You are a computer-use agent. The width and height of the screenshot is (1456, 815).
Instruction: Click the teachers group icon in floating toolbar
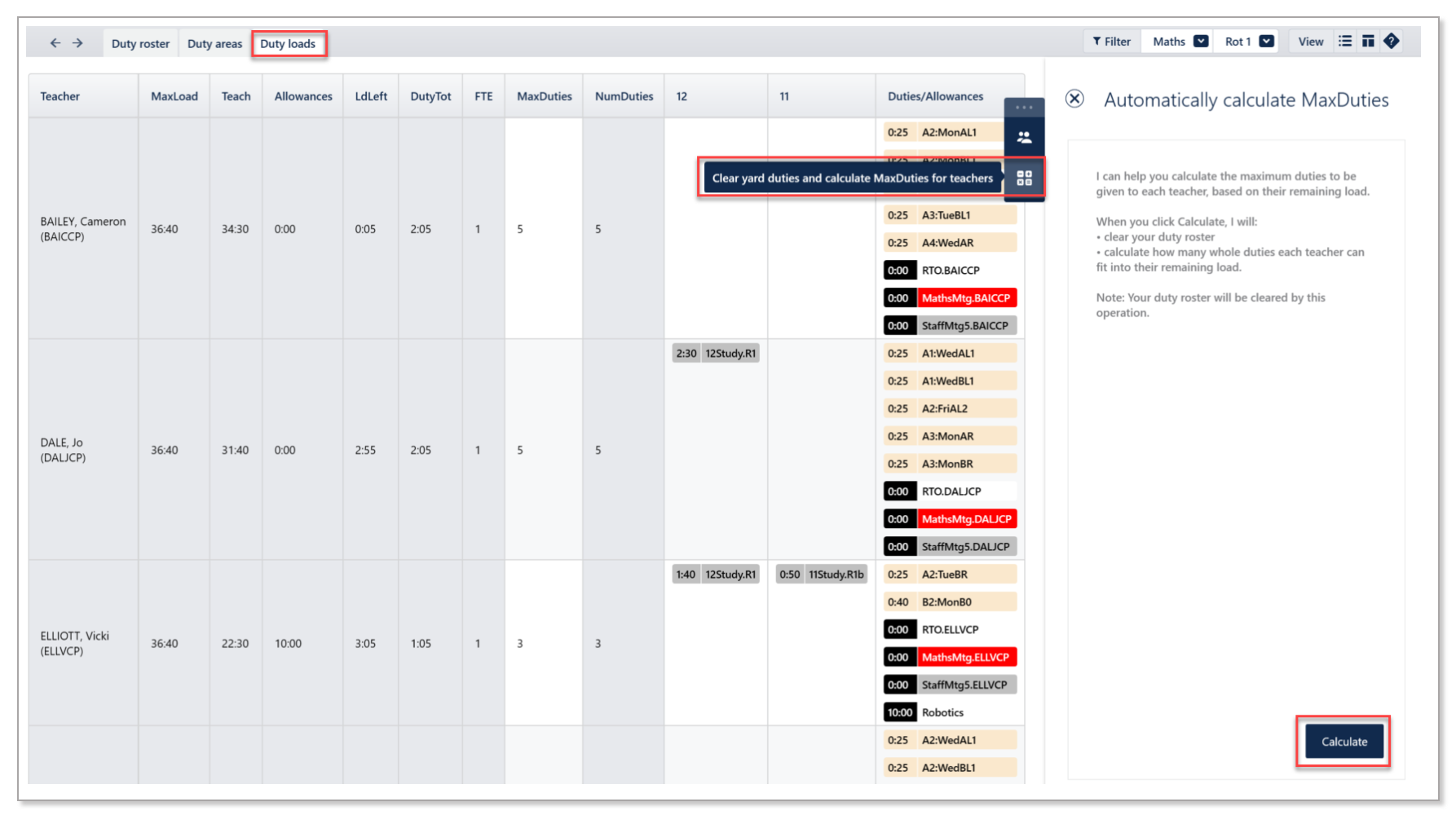[1025, 138]
